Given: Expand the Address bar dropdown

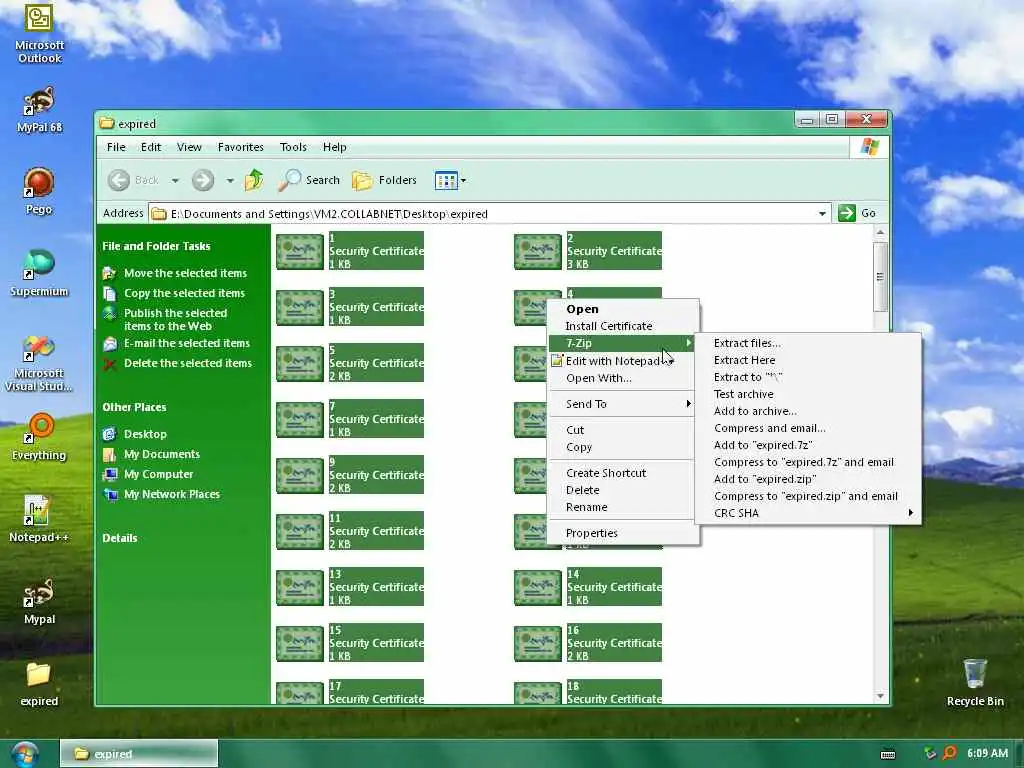Looking at the screenshot, I should click(x=822, y=214).
